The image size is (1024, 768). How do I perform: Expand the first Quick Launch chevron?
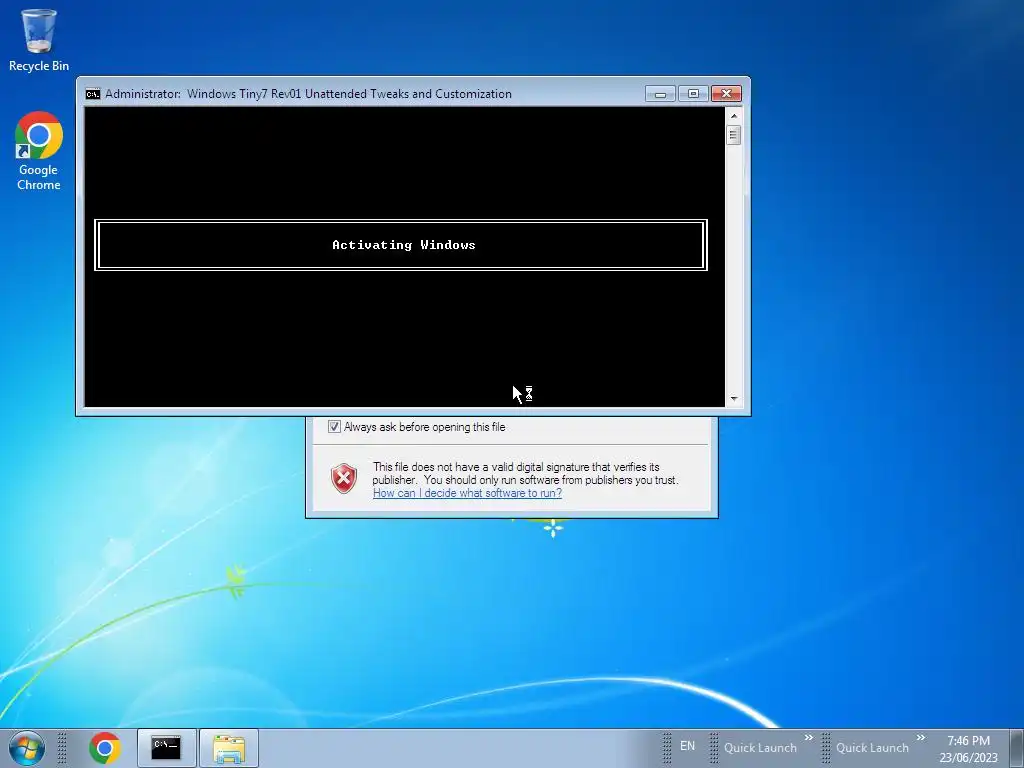pyautogui.click(x=808, y=738)
